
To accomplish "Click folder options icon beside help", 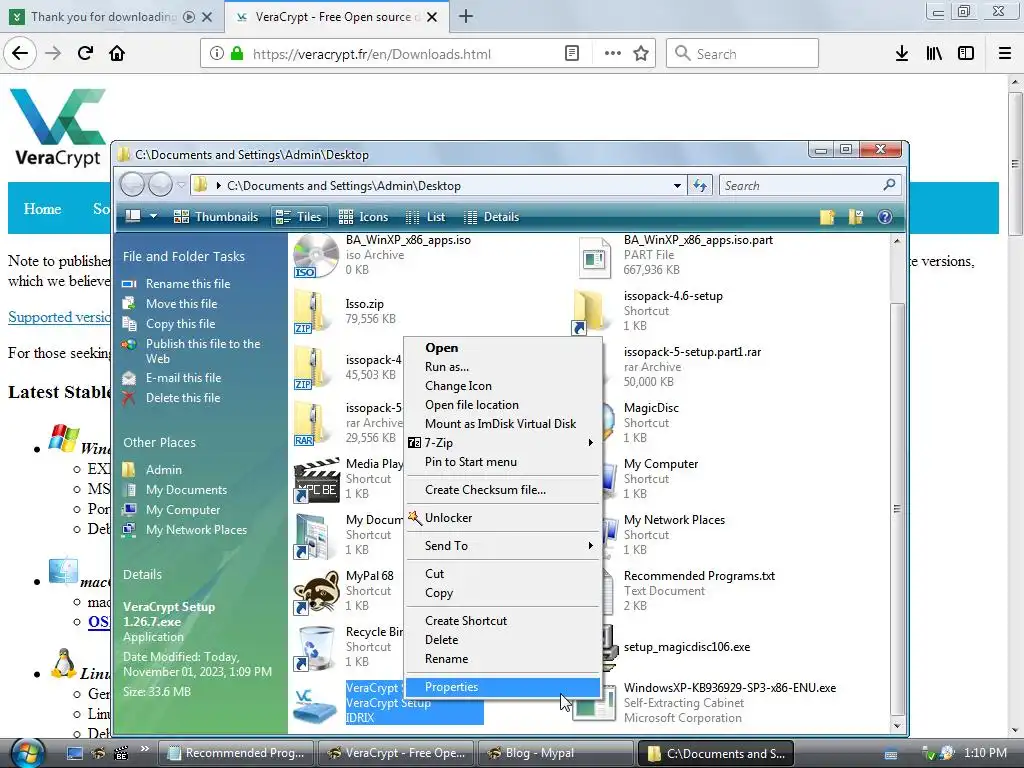I will tap(856, 217).
